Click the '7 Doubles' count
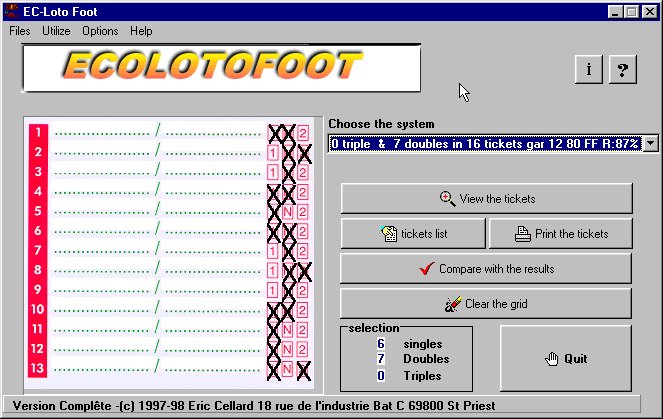This screenshot has width=663, height=419. pyautogui.click(x=381, y=359)
